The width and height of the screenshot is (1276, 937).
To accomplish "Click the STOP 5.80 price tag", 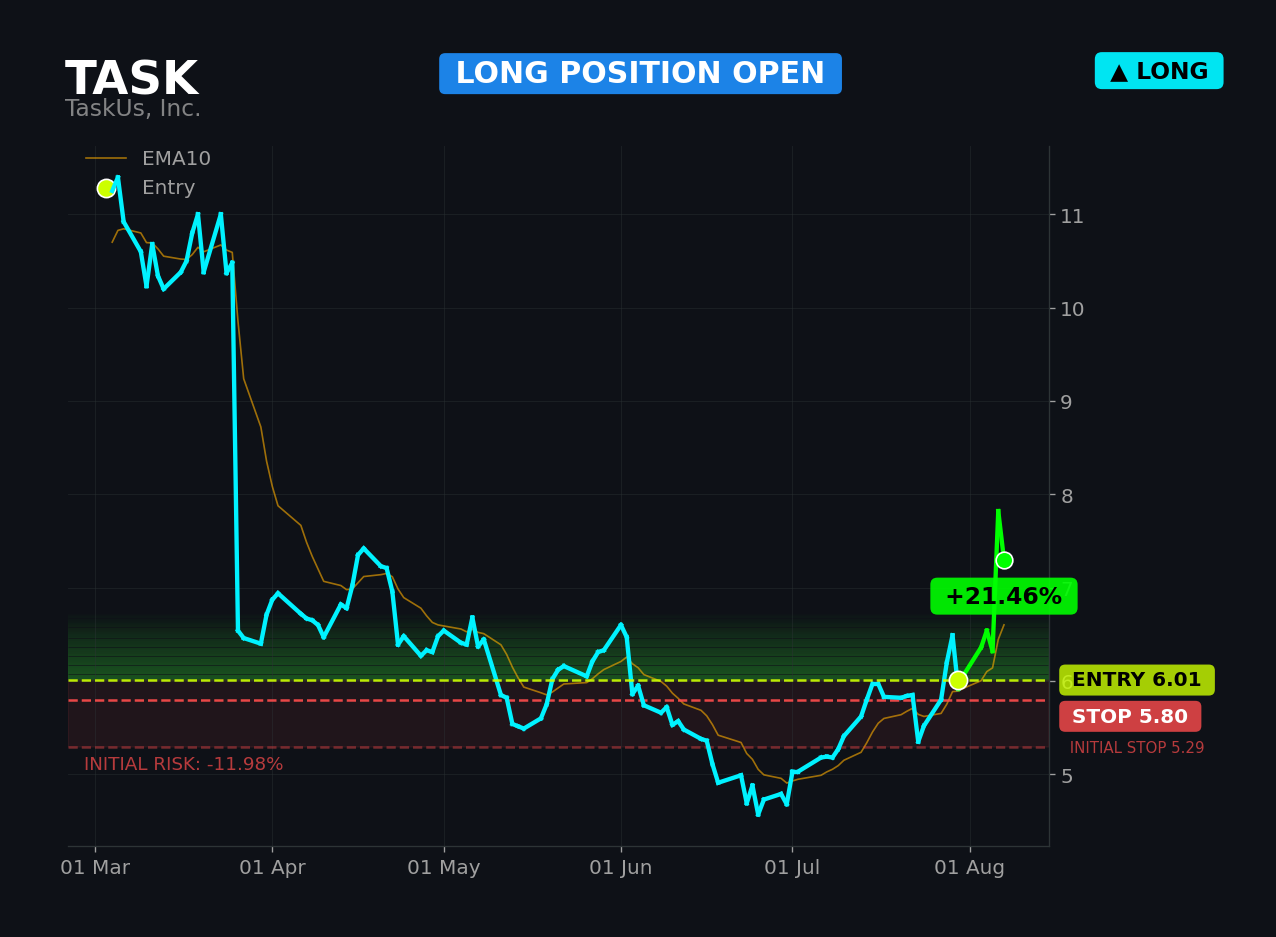I will point(1130,716).
